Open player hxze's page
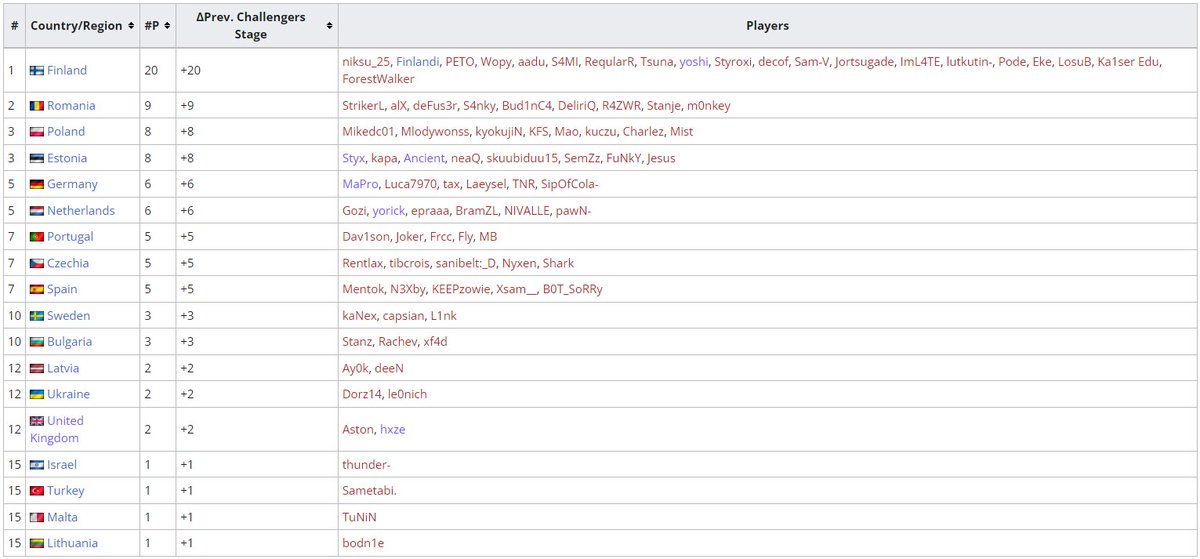Screen dimensions: 1200x559 click(392, 430)
